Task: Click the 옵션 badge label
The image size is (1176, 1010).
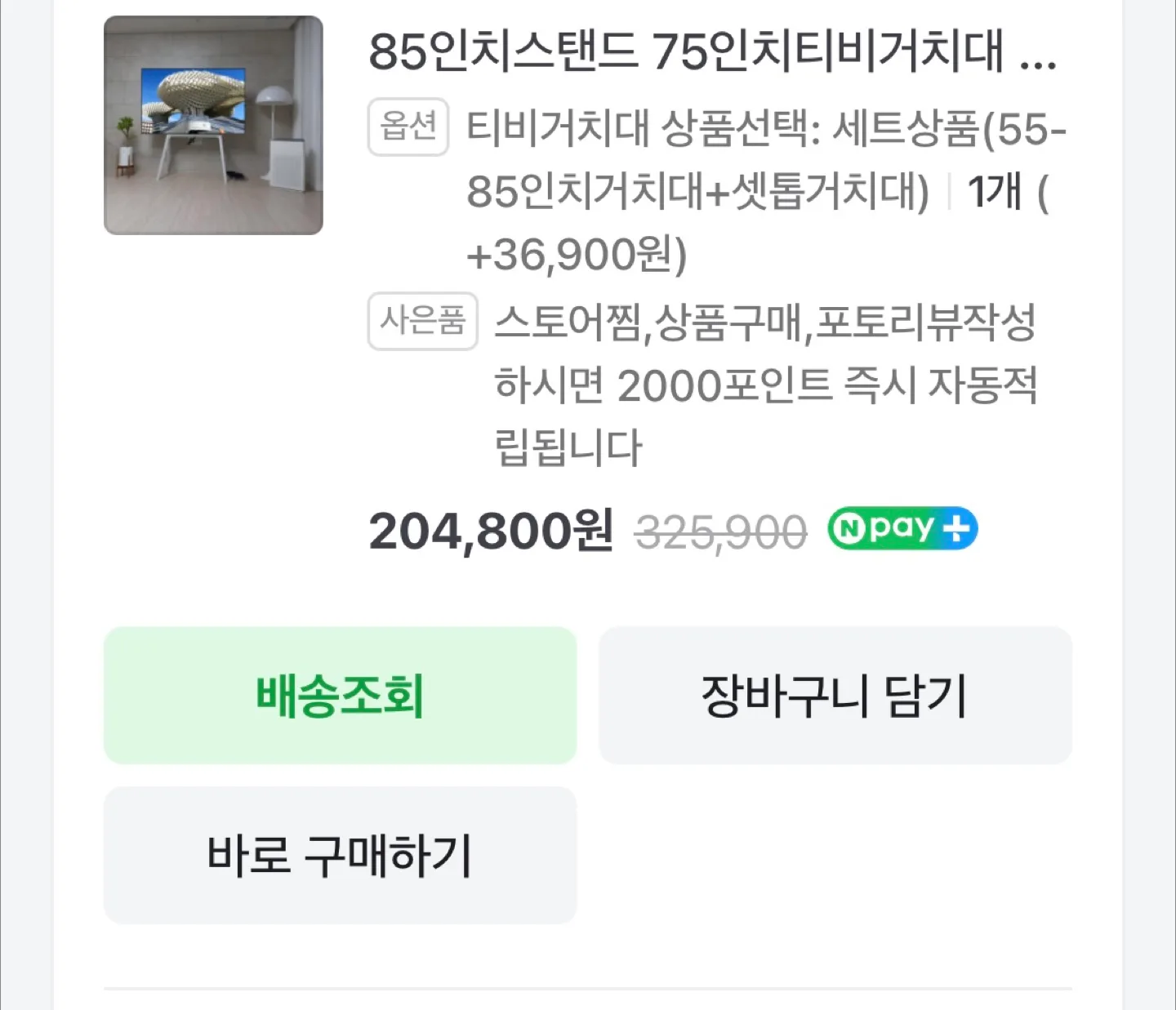Action: 408,127
